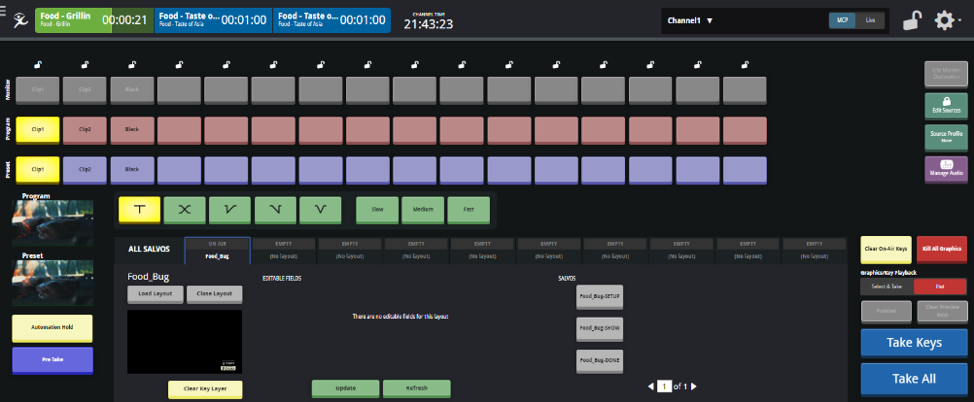
Task: Open the hamburger menu in top-left corner
Action: pyautogui.click(x=3, y=10)
